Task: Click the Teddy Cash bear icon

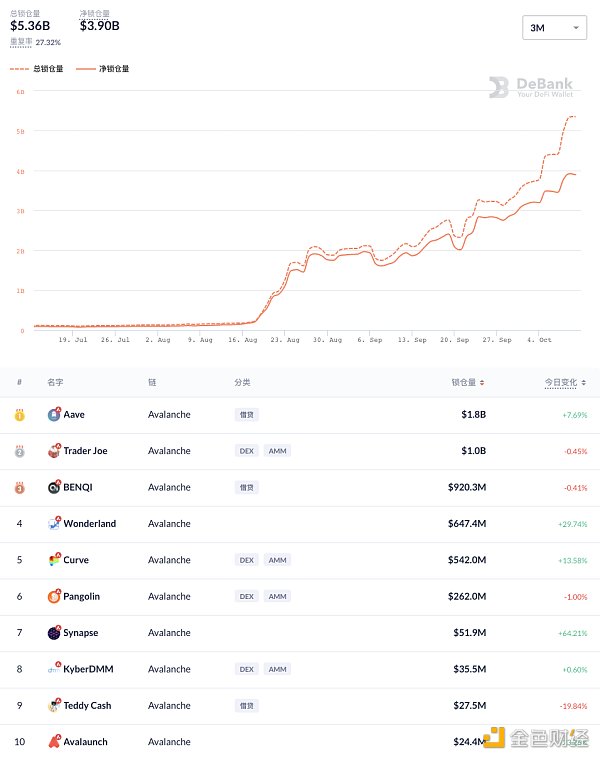Action: point(54,705)
